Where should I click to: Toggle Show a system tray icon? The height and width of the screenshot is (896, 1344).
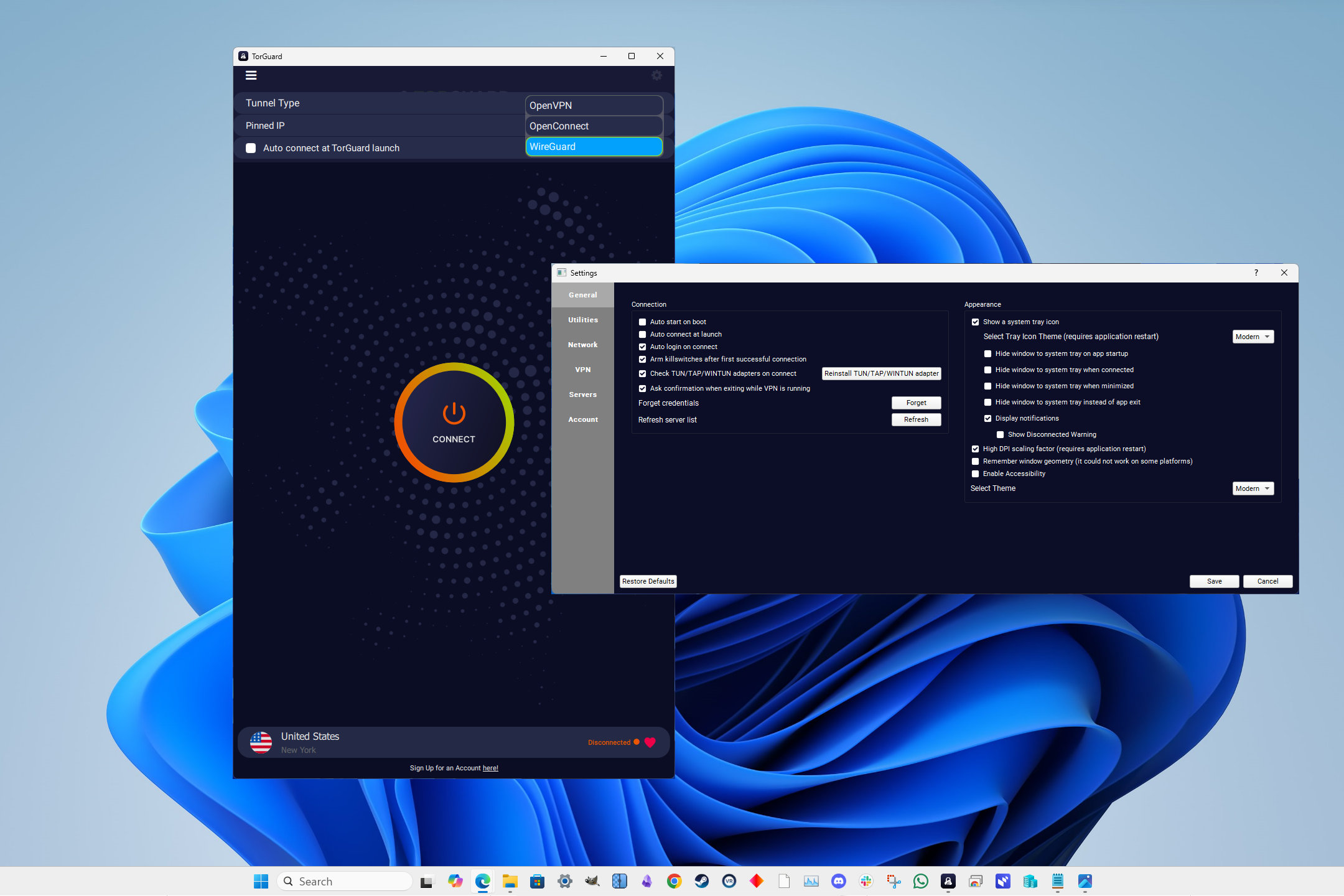click(x=975, y=321)
